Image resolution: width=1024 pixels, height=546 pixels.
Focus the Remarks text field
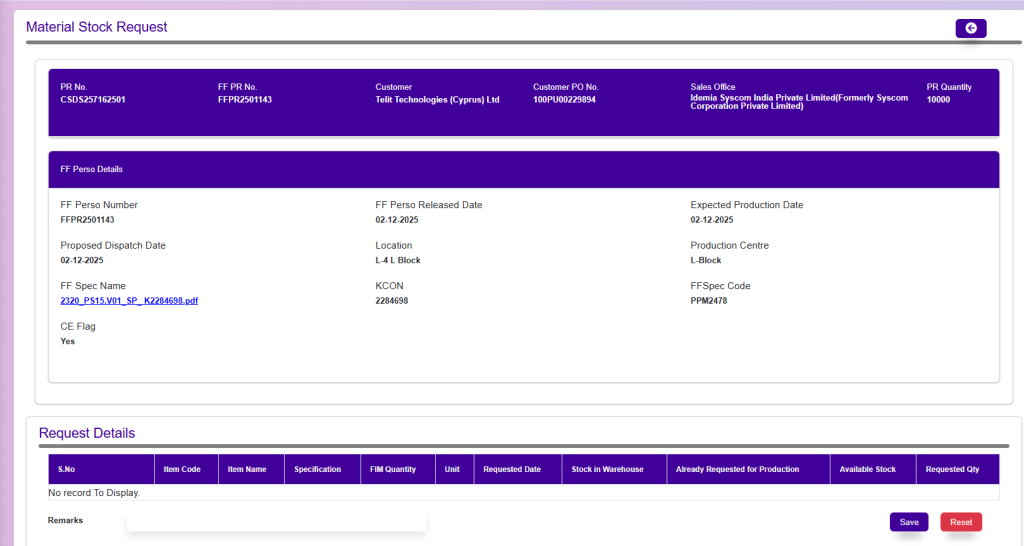coord(276,522)
